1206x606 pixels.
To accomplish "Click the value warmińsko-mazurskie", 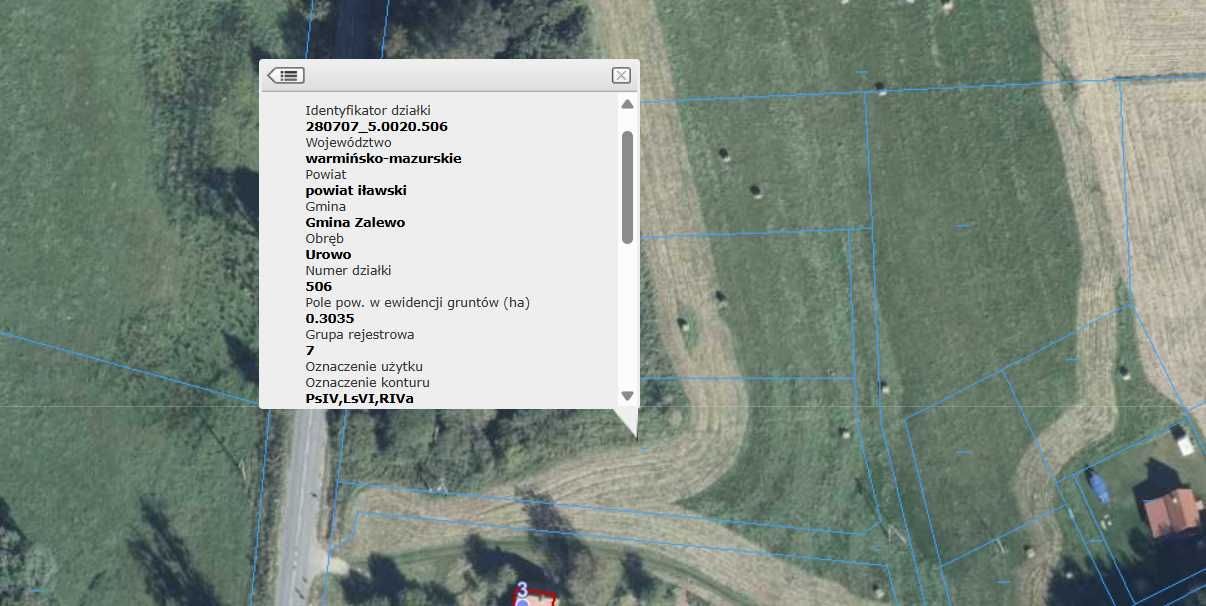I will 383,159.
